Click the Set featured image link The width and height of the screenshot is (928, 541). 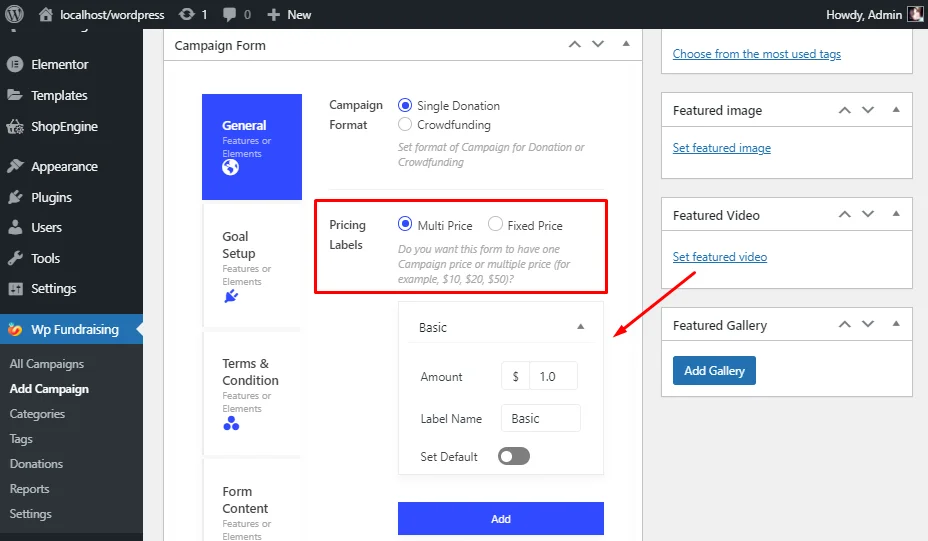pos(721,148)
